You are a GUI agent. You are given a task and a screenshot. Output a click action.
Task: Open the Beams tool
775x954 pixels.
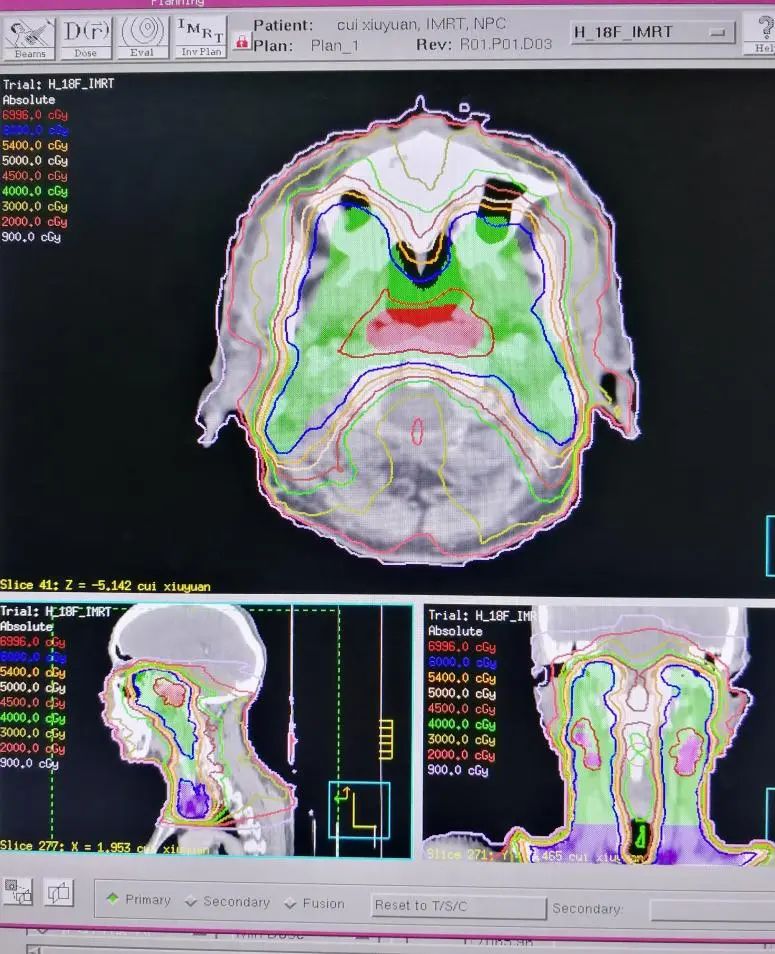pyautogui.click(x=29, y=37)
